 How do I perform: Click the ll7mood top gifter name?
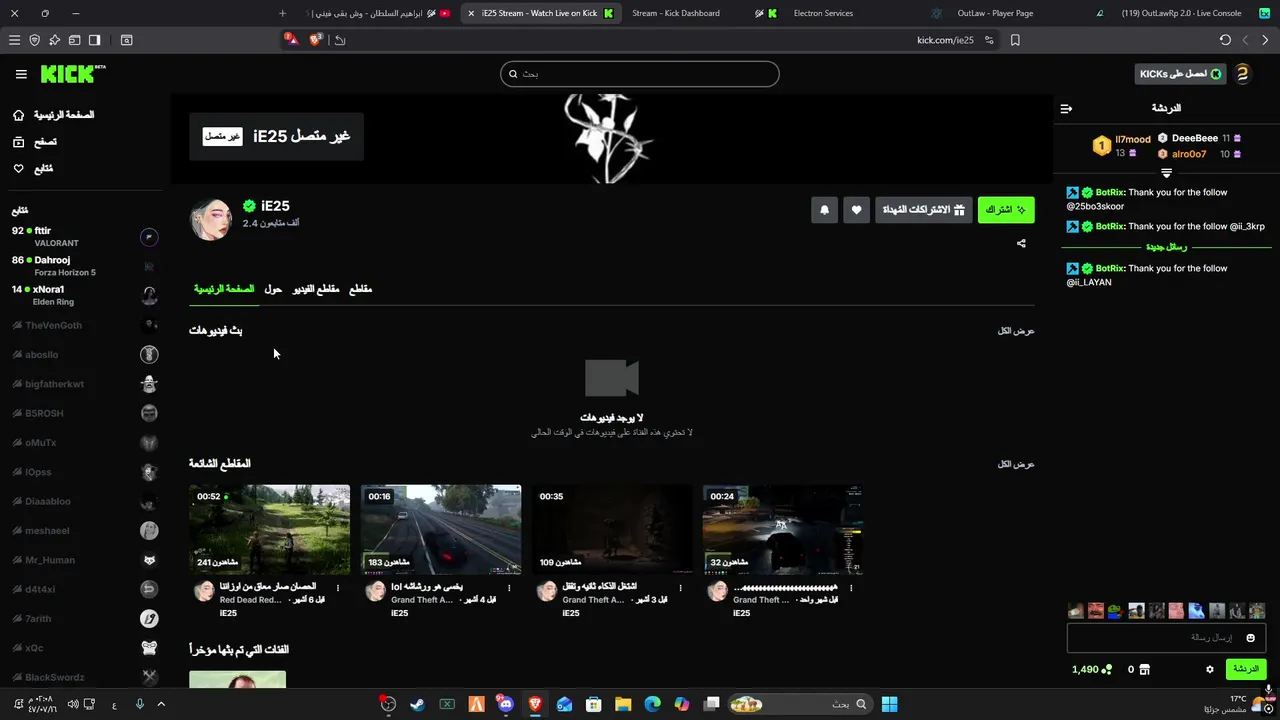1133,139
